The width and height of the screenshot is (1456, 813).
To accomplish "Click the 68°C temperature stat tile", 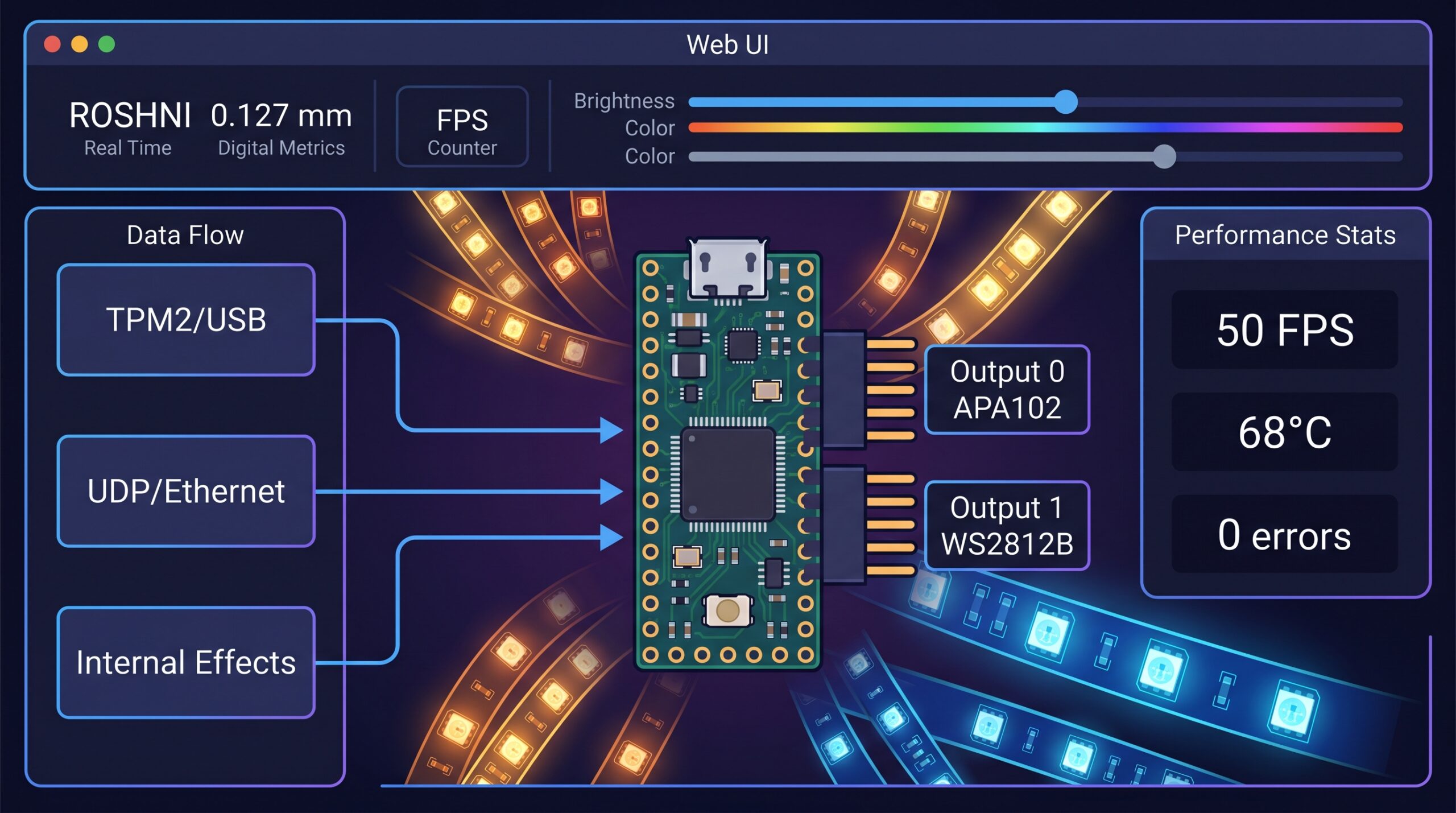I will [x=1284, y=432].
